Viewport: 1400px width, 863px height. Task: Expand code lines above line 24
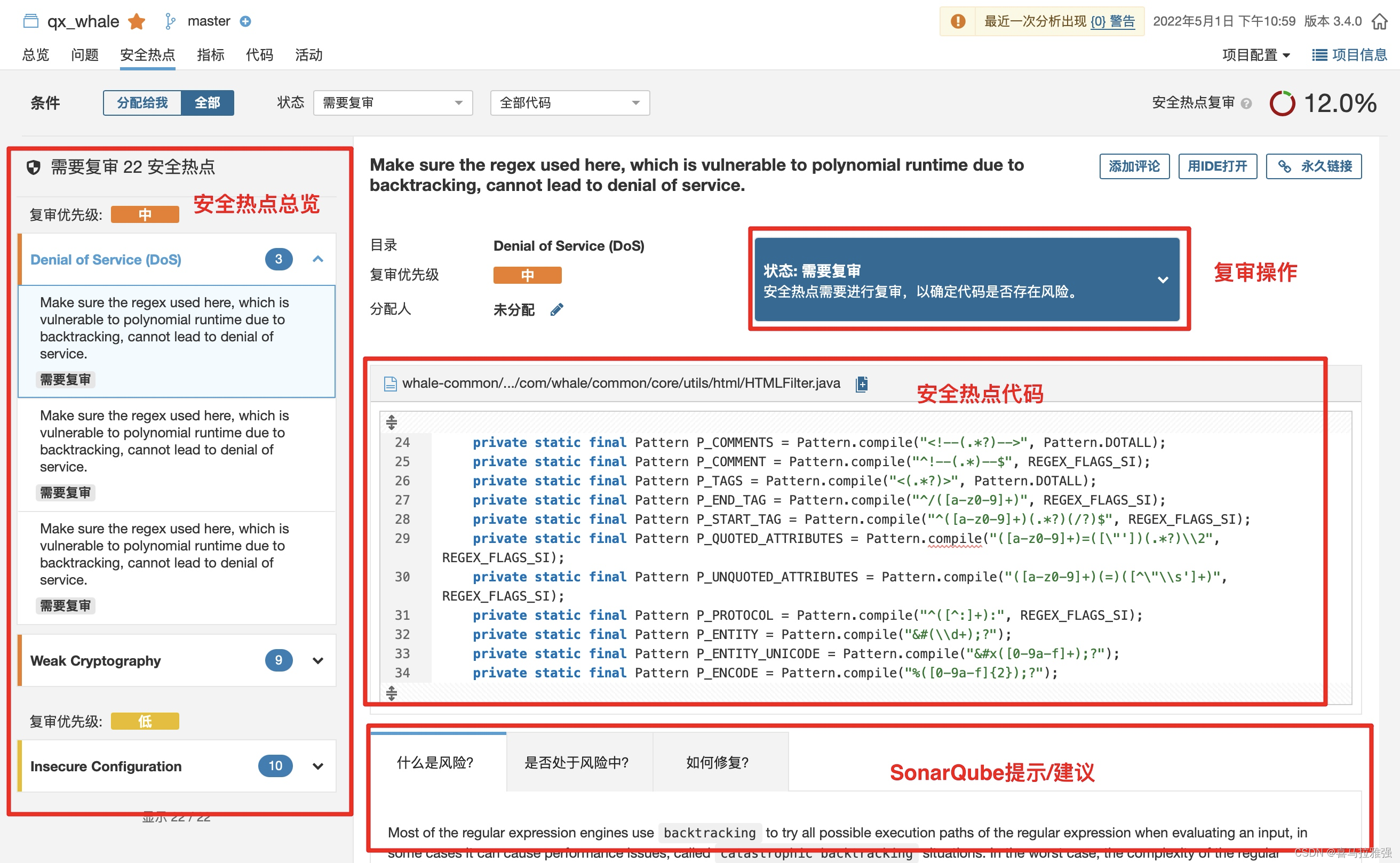click(391, 422)
